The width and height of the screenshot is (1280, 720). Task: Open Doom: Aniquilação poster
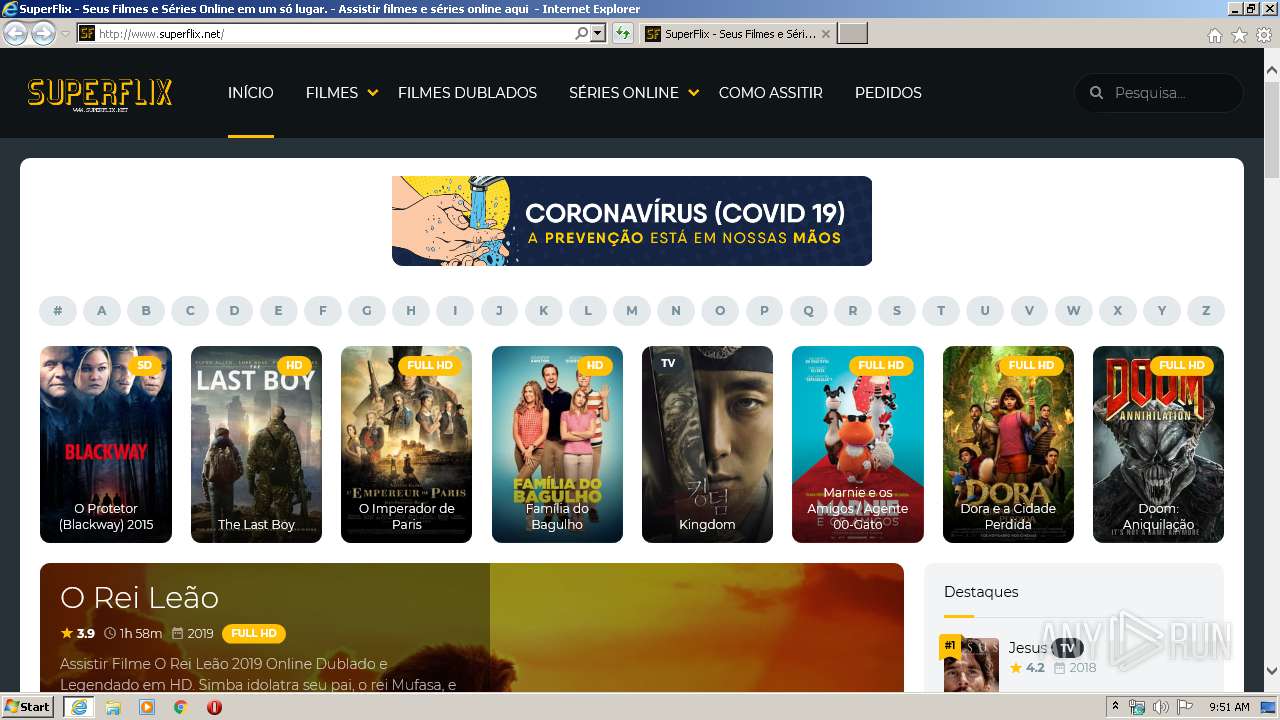click(x=1158, y=444)
